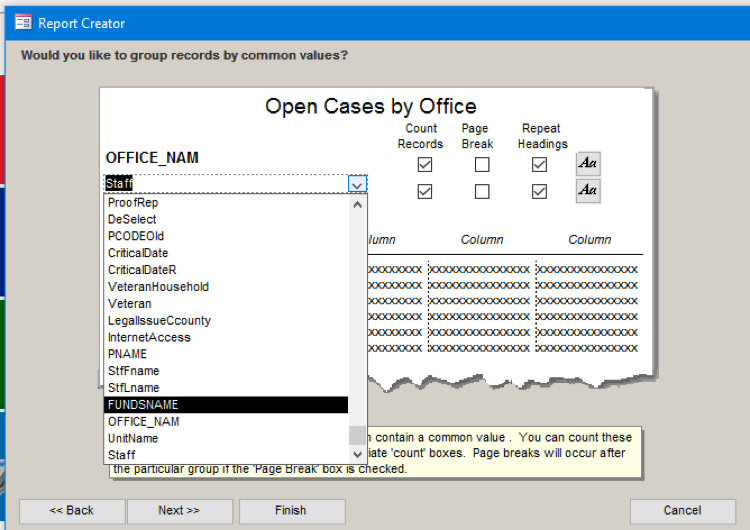Toggle Repeat Headings for the Staff group

(x=539, y=192)
